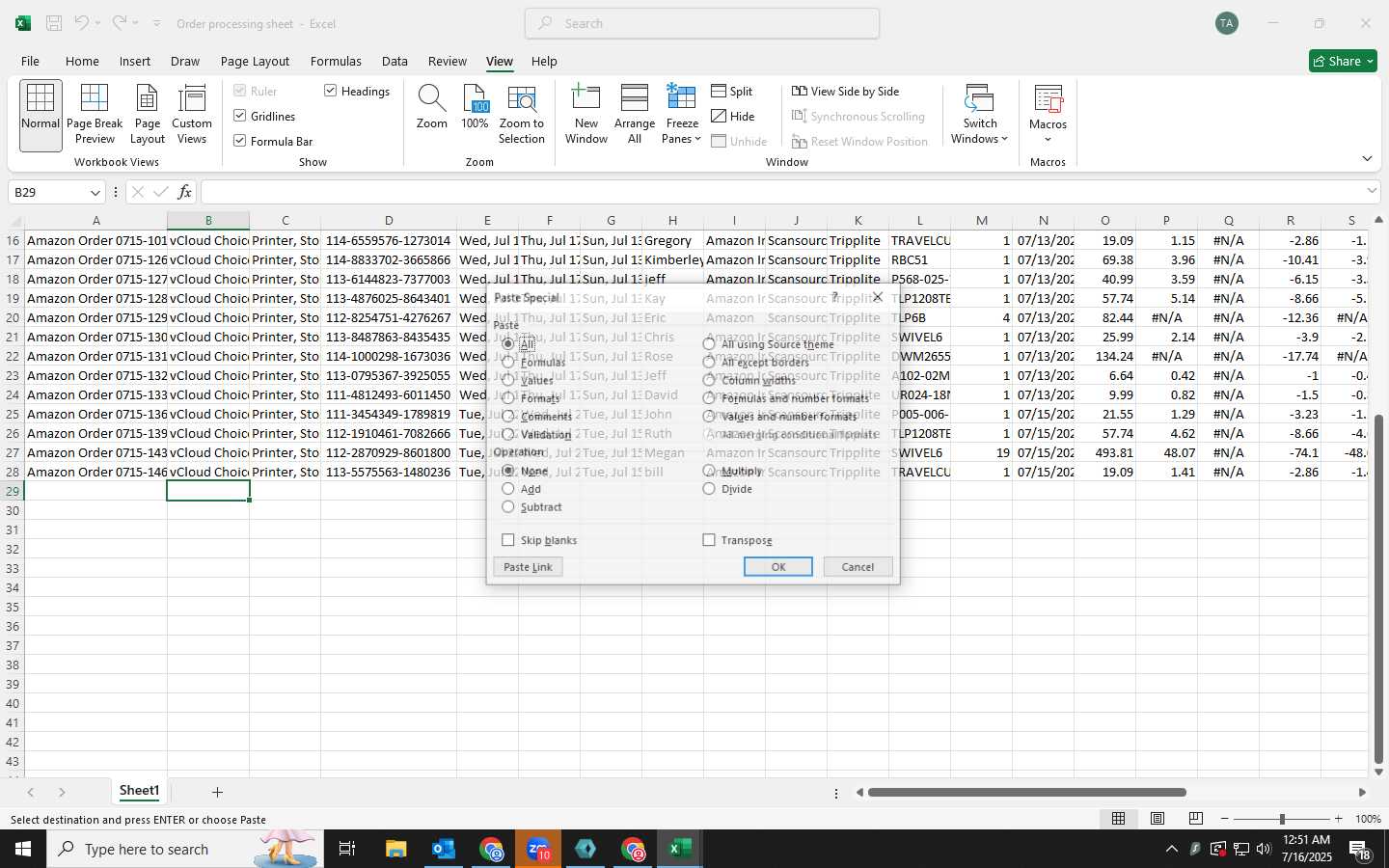1389x868 pixels.
Task: Enable Skip blanks checkbox
Action: (508, 540)
